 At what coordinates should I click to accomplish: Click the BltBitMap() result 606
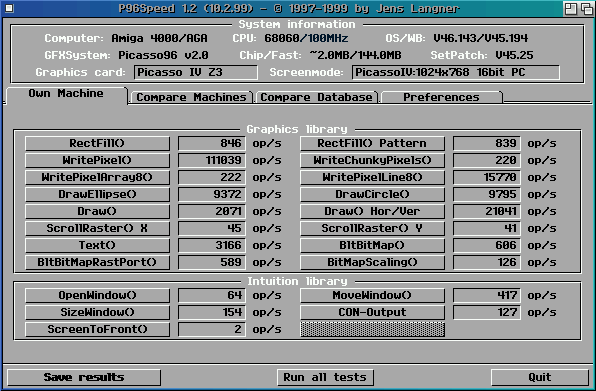[x=487, y=245]
